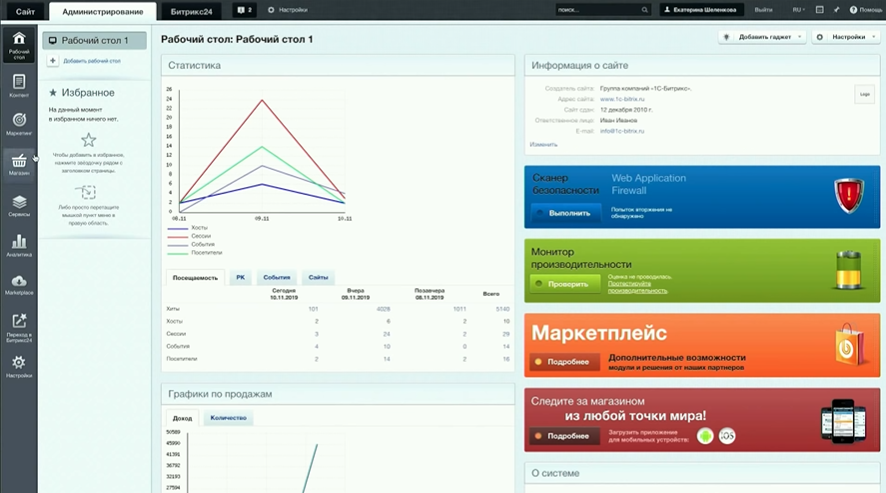Click the Проверить performance button
Viewport: 886px width, 493px height.
coord(563,284)
